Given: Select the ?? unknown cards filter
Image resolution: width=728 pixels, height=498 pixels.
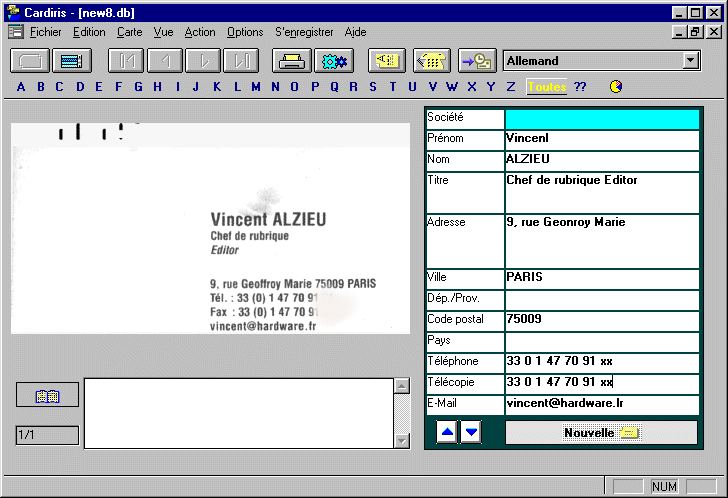Looking at the screenshot, I should pyautogui.click(x=580, y=87).
